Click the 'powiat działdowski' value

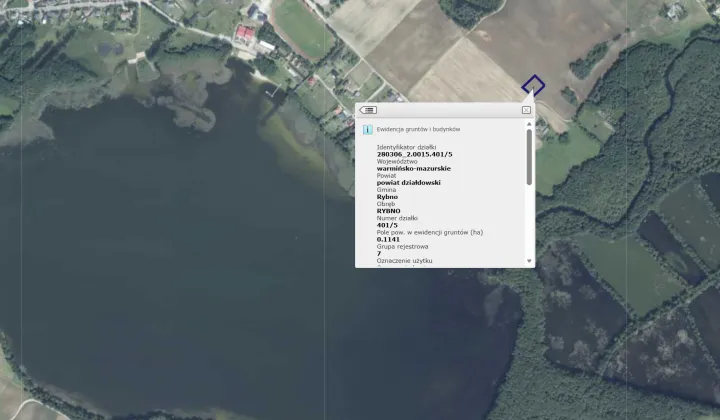coord(409,183)
